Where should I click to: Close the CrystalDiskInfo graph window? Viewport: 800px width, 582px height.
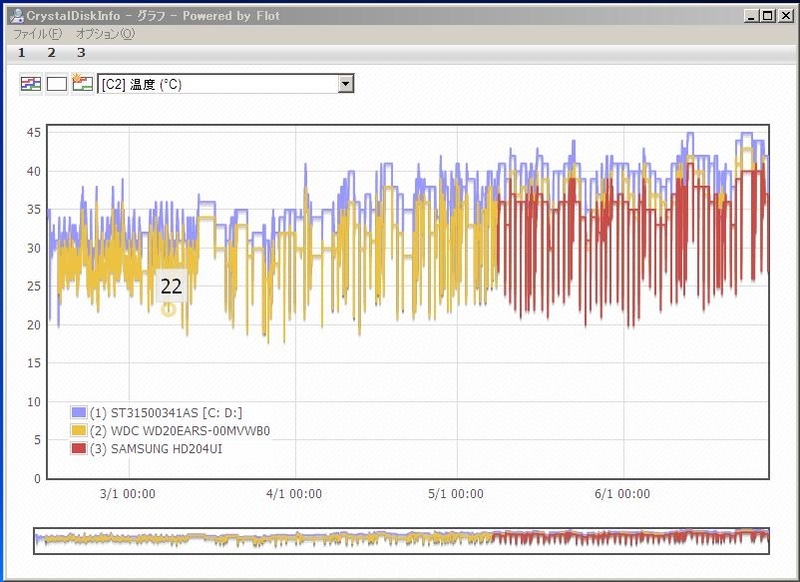[786, 16]
